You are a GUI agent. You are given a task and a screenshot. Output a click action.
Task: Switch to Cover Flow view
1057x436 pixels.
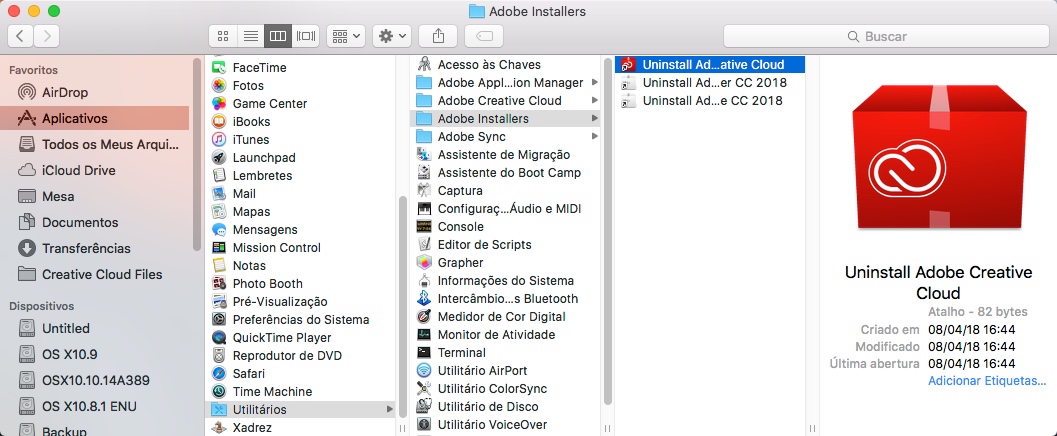pyautogui.click(x=305, y=36)
